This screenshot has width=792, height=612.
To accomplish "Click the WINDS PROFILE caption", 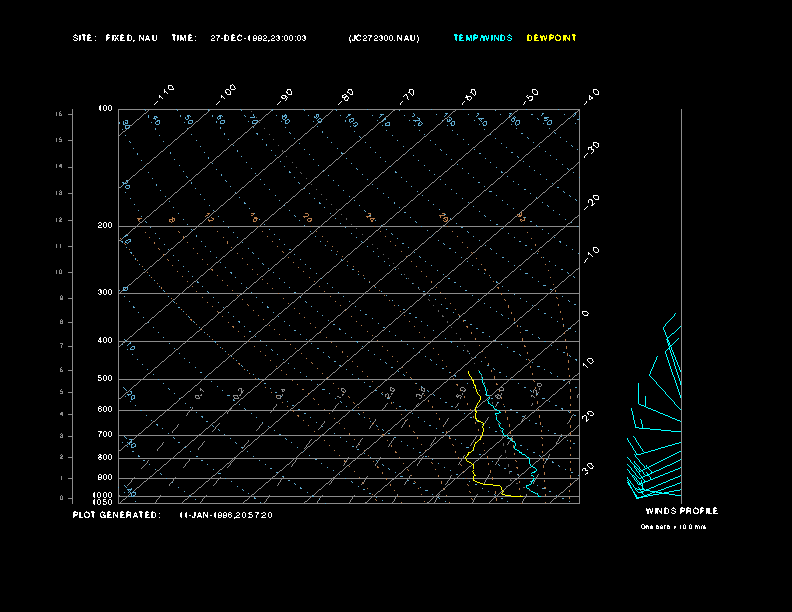I will [x=681, y=511].
